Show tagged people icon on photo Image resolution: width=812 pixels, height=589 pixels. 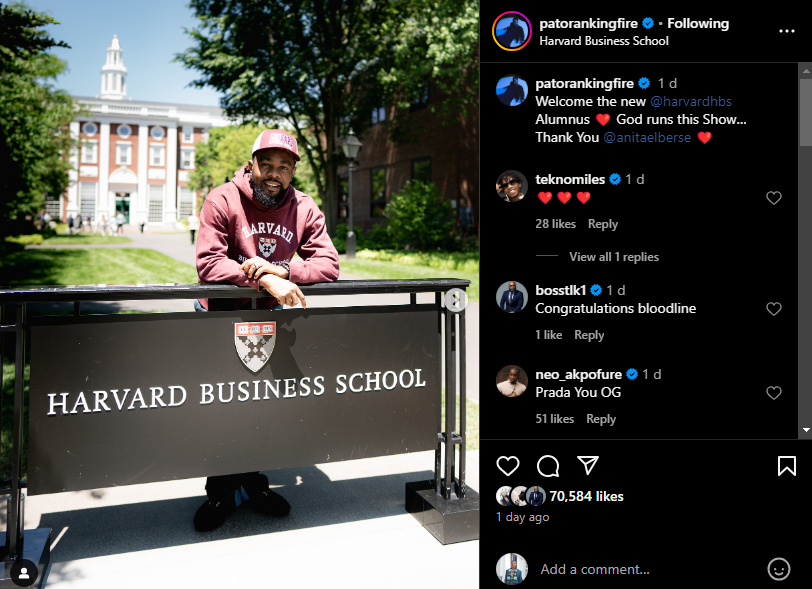coord(24,573)
